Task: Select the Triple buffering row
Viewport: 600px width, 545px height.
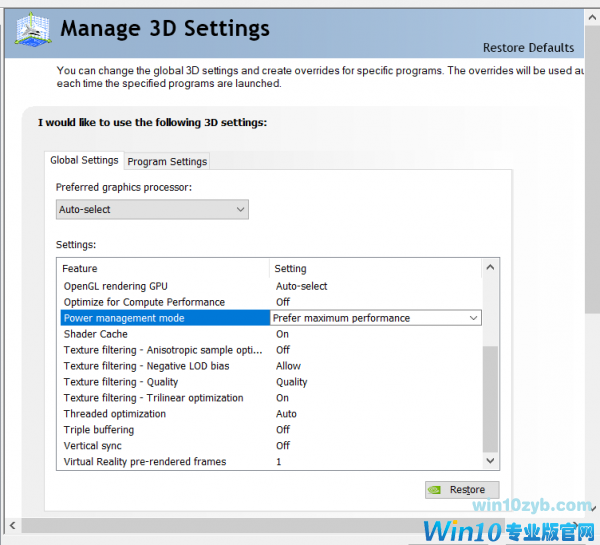Action: pyautogui.click(x=272, y=430)
